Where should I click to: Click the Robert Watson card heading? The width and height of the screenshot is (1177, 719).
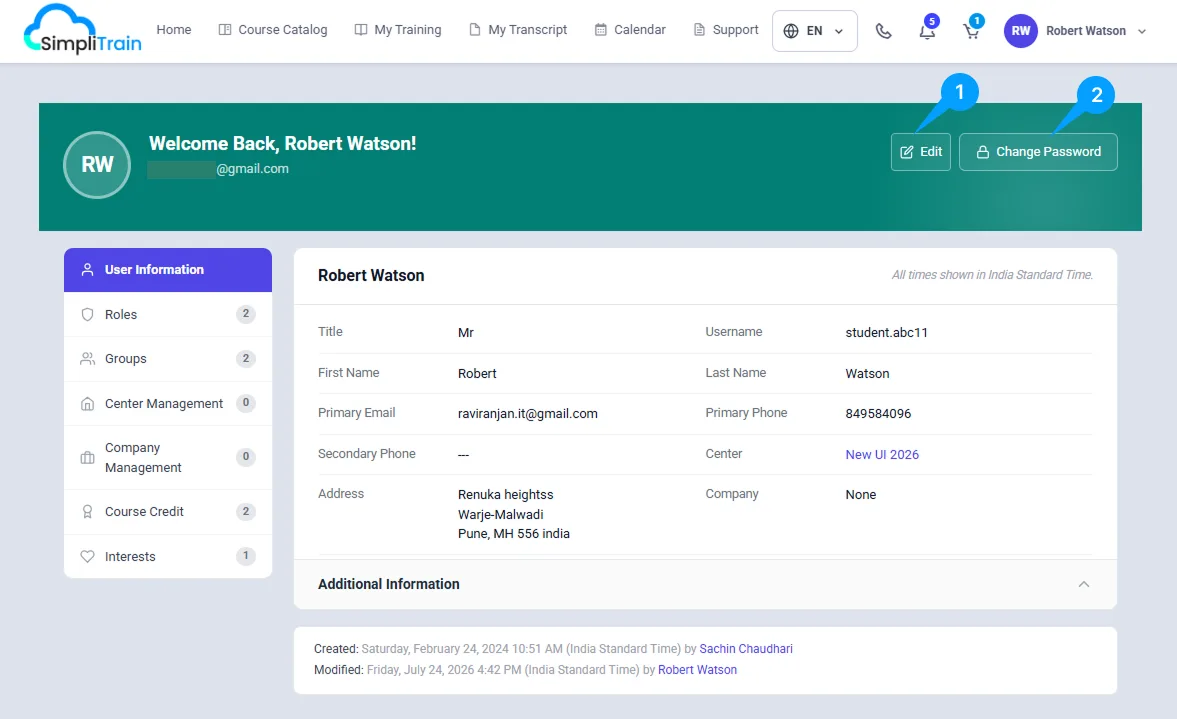point(371,275)
